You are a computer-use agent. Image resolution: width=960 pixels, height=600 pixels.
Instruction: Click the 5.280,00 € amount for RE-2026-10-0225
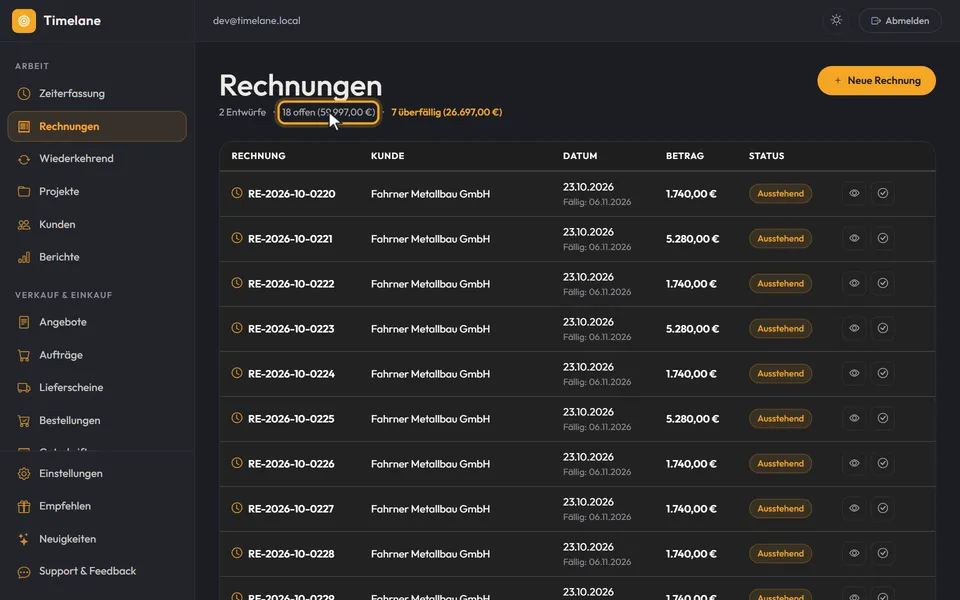[692, 419]
